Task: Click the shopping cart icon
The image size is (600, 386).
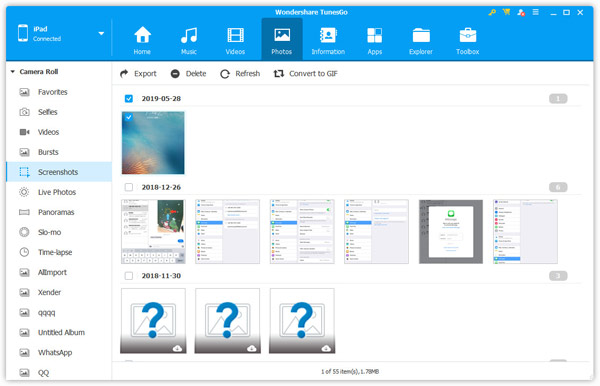Action: click(507, 12)
